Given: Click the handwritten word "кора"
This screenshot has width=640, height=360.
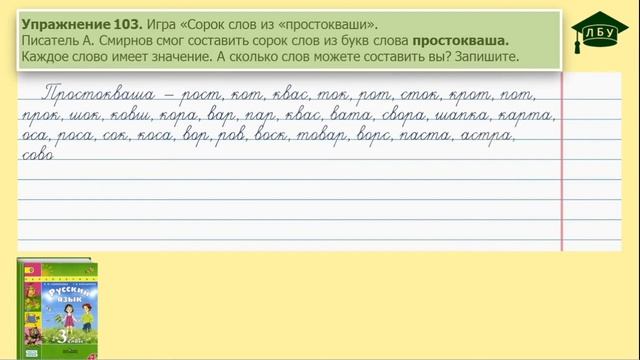Looking at the screenshot, I should (179, 117).
